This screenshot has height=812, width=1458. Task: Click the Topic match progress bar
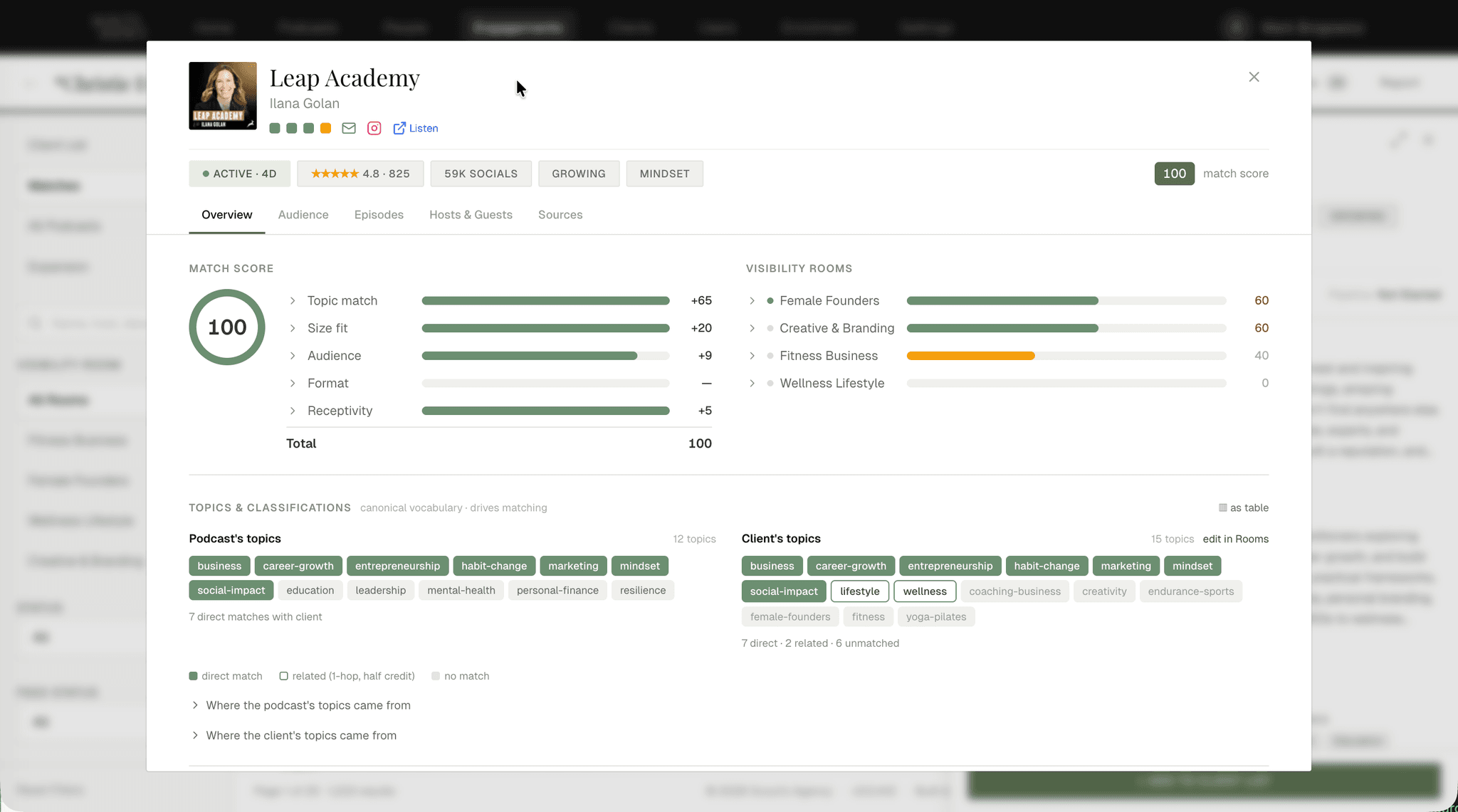pyautogui.click(x=545, y=301)
